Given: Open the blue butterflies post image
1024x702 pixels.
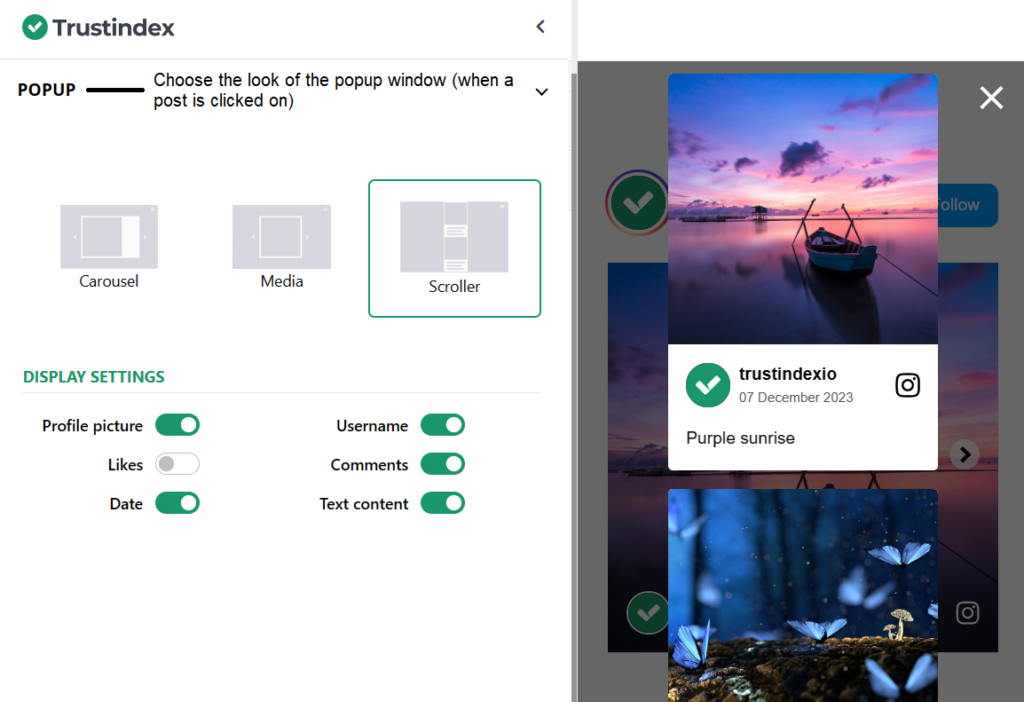Looking at the screenshot, I should click(802, 594).
